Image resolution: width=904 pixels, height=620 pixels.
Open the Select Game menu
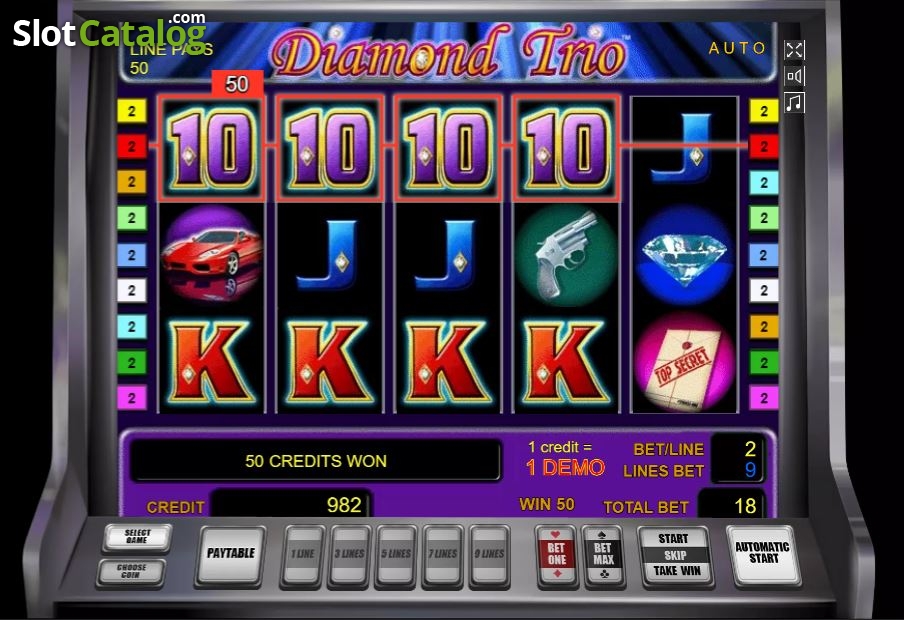137,537
